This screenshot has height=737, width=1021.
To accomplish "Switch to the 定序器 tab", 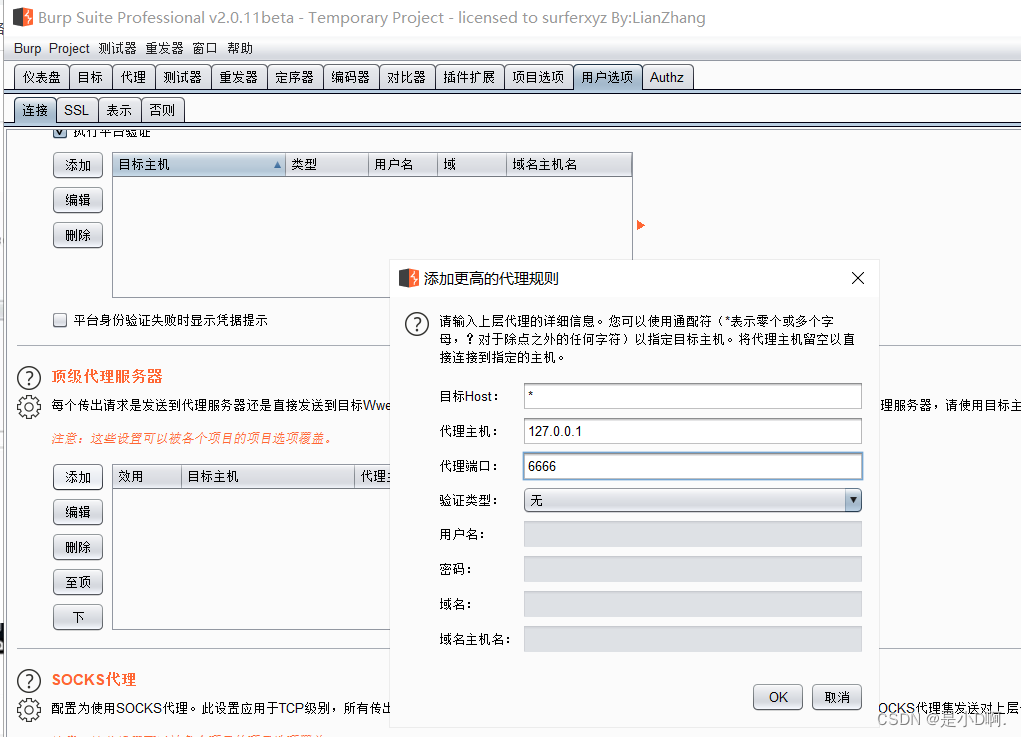I will [x=295, y=77].
